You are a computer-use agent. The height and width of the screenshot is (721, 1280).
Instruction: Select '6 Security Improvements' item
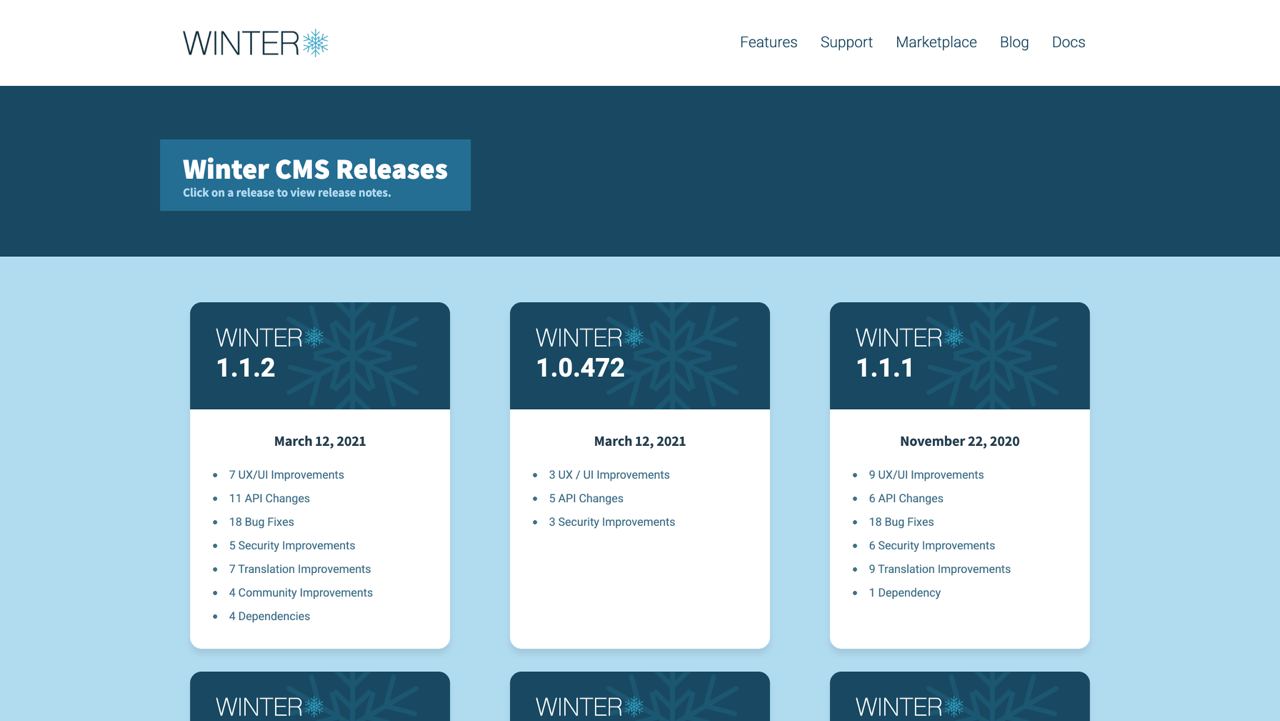932,546
